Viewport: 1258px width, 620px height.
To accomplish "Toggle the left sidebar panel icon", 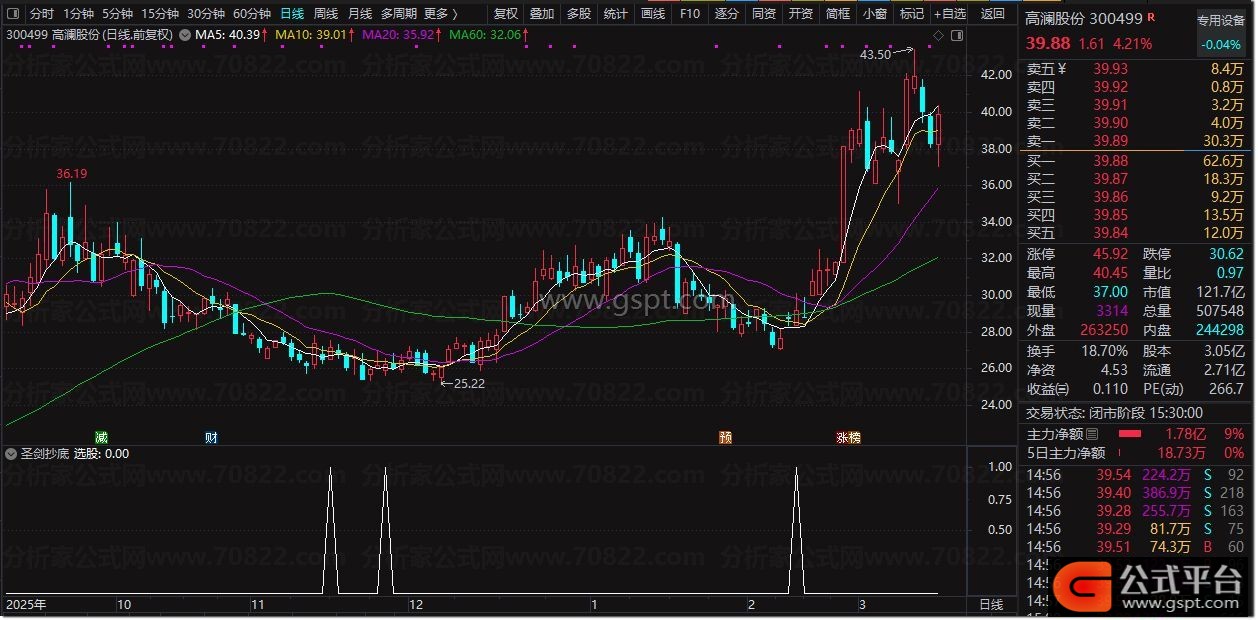I will [11, 14].
